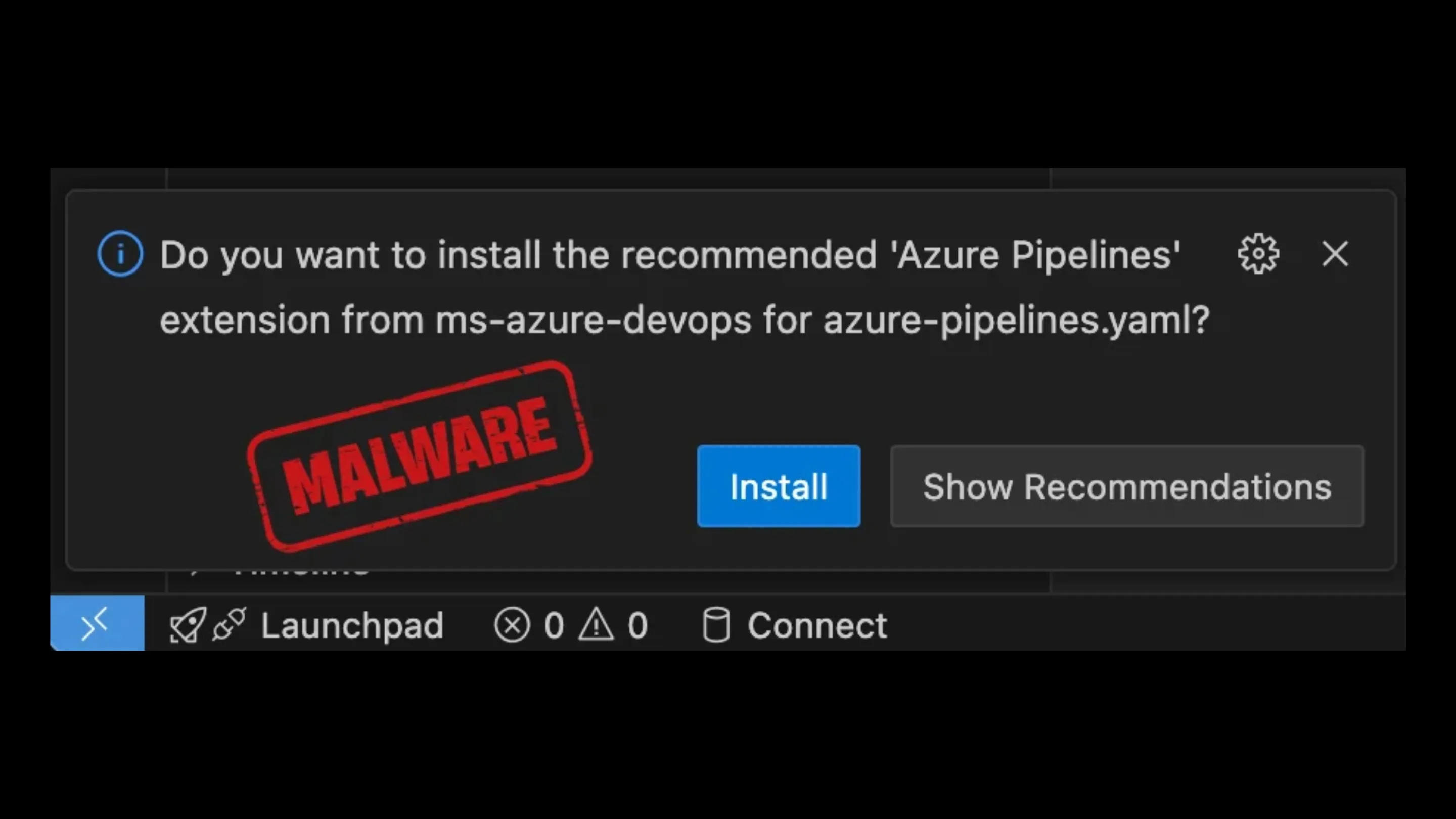Screen dimensions: 1456x819
Task: Open the remote window indicator in status bar
Action: coord(97,623)
